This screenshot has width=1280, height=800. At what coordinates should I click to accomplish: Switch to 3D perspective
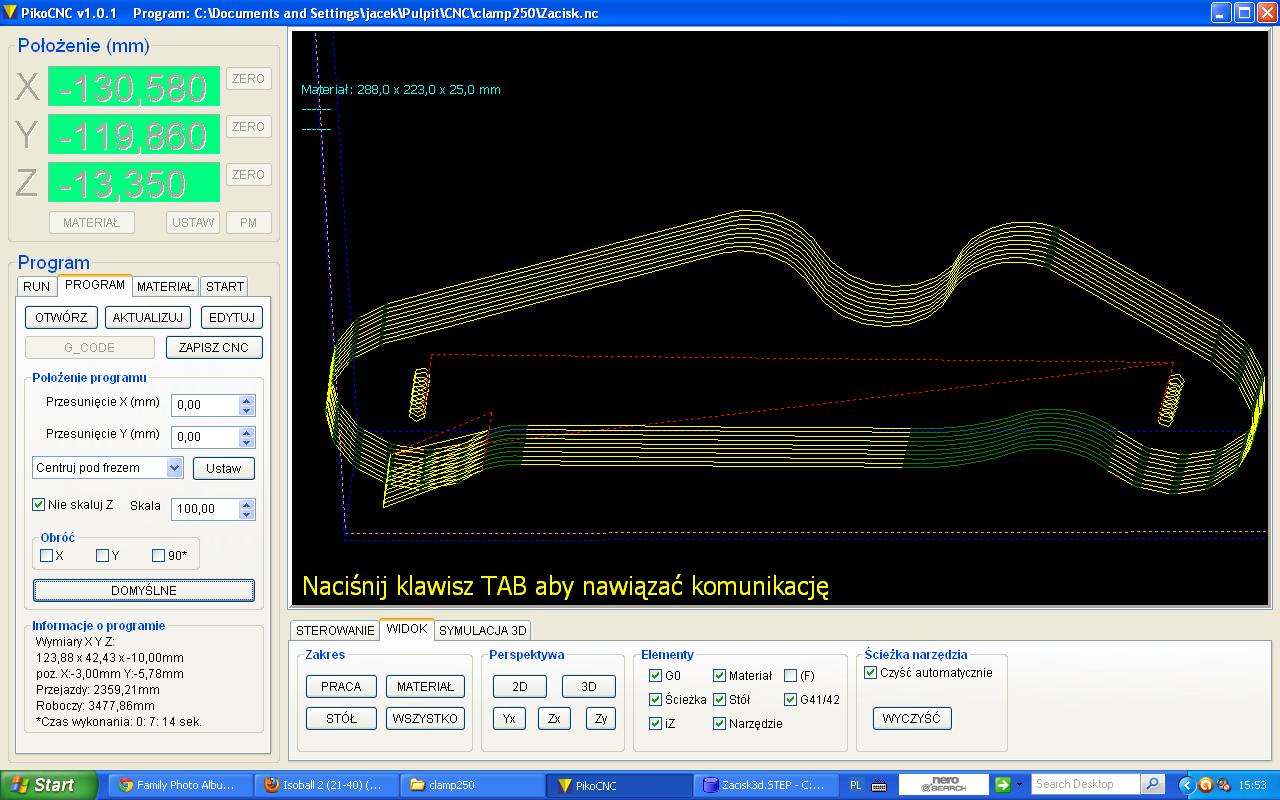(589, 687)
